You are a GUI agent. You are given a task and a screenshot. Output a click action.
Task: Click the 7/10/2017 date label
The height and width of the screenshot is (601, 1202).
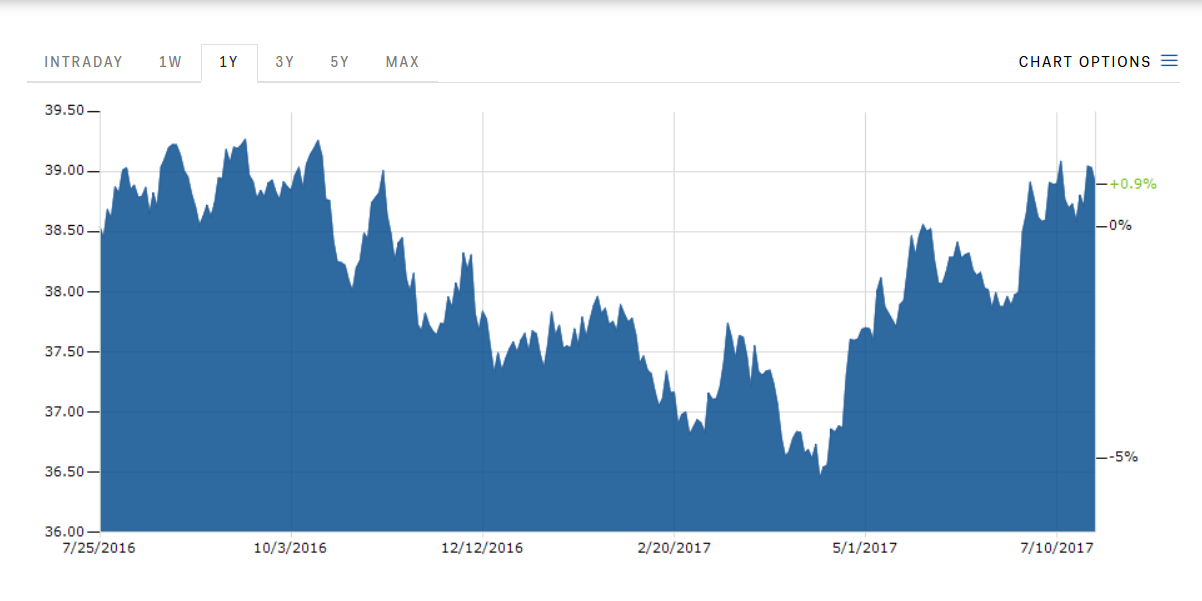(x=1057, y=548)
